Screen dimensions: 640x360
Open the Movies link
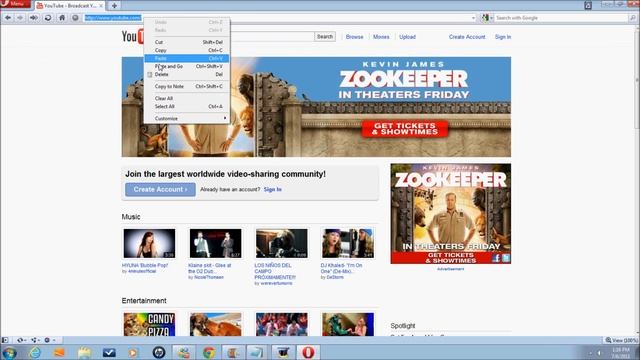pos(381,37)
